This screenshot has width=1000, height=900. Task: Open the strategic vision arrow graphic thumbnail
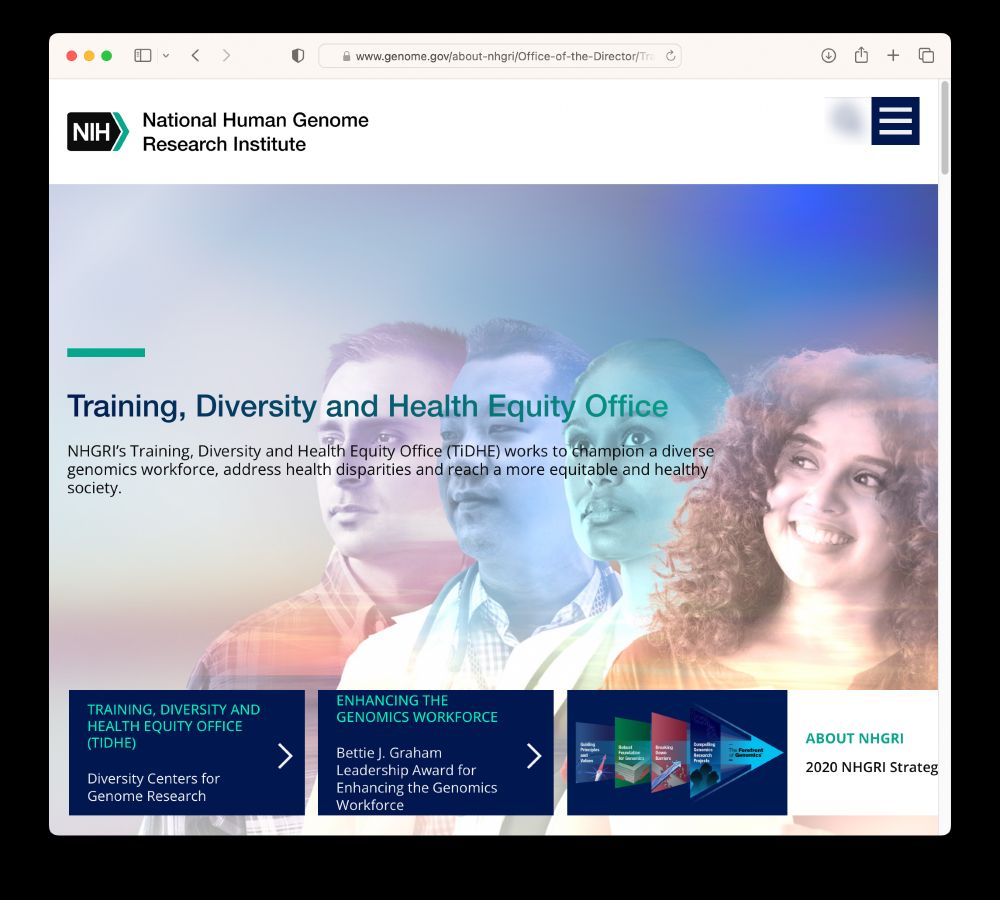677,752
